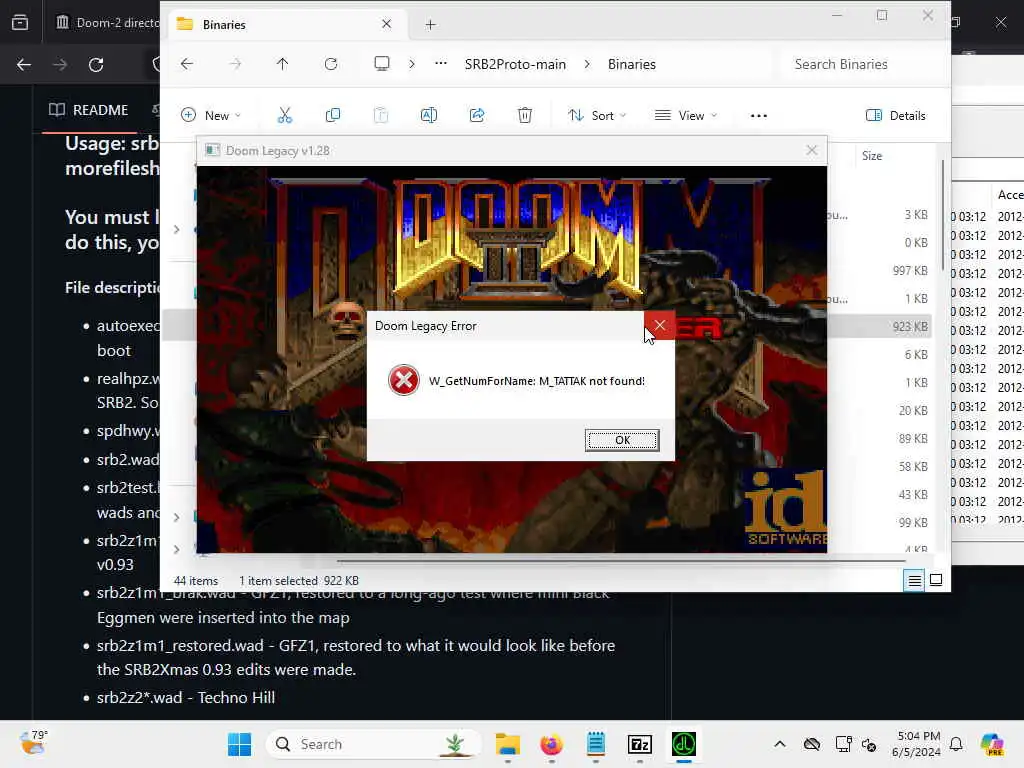Screen dimensions: 1024x768
Task: Click the SRB2Proto-main breadcrumb
Action: (515, 64)
